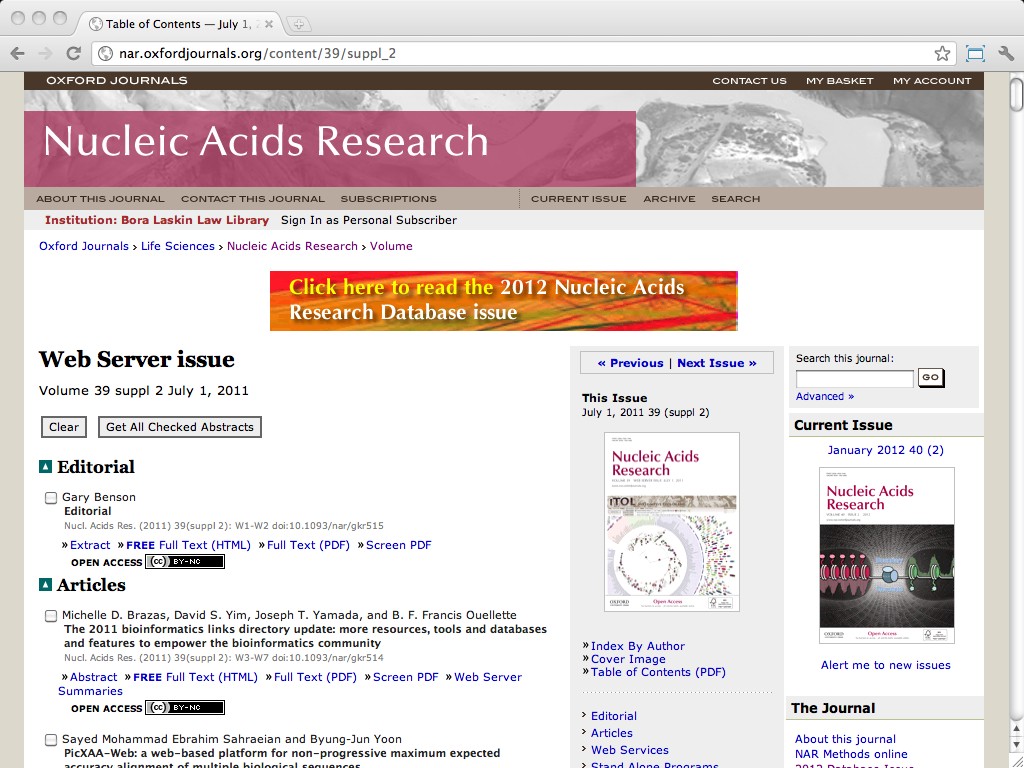Check the Sayed Mohammad Ebrahim Sahraeian checkbox
This screenshot has height=768, width=1024.
50,740
